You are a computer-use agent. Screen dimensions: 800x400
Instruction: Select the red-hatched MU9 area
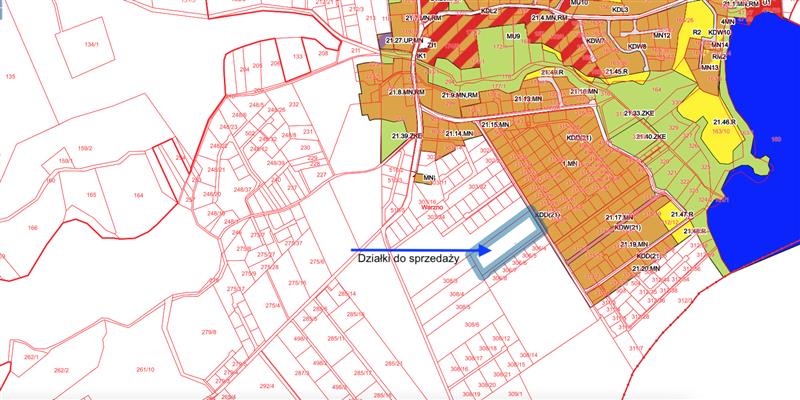[x=513, y=37]
